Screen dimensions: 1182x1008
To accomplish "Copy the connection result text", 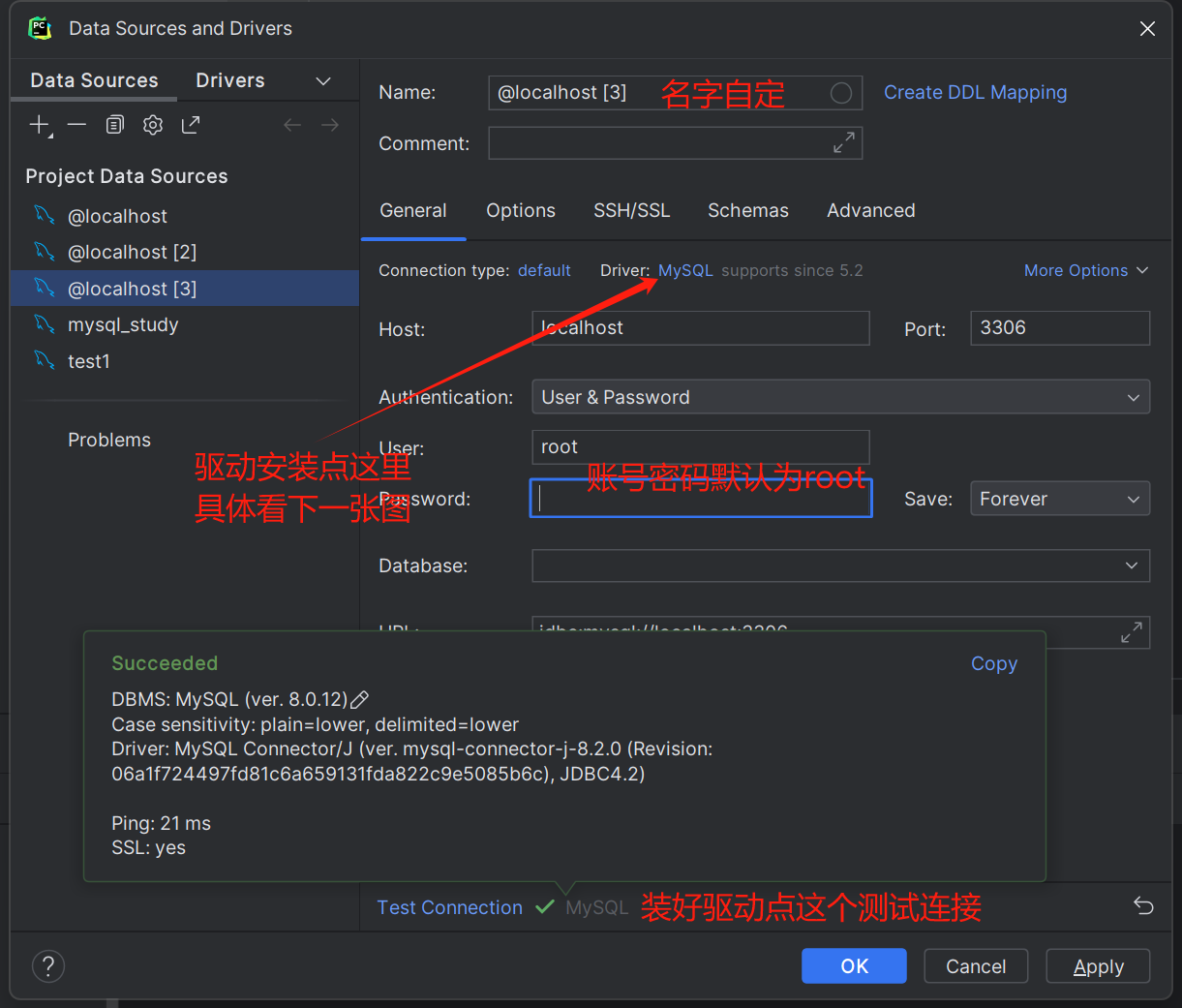I will coord(994,664).
